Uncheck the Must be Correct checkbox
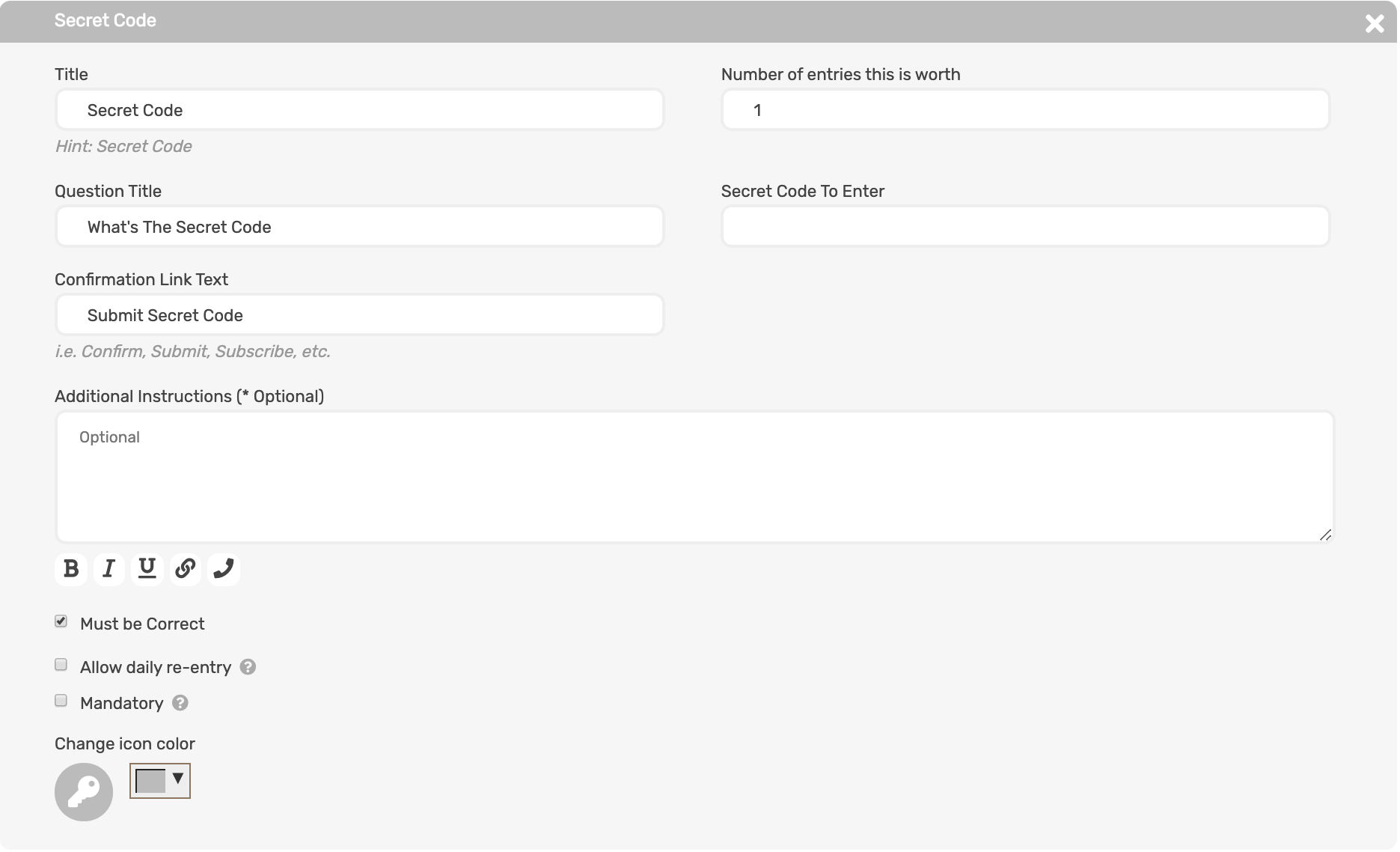 click(x=61, y=621)
